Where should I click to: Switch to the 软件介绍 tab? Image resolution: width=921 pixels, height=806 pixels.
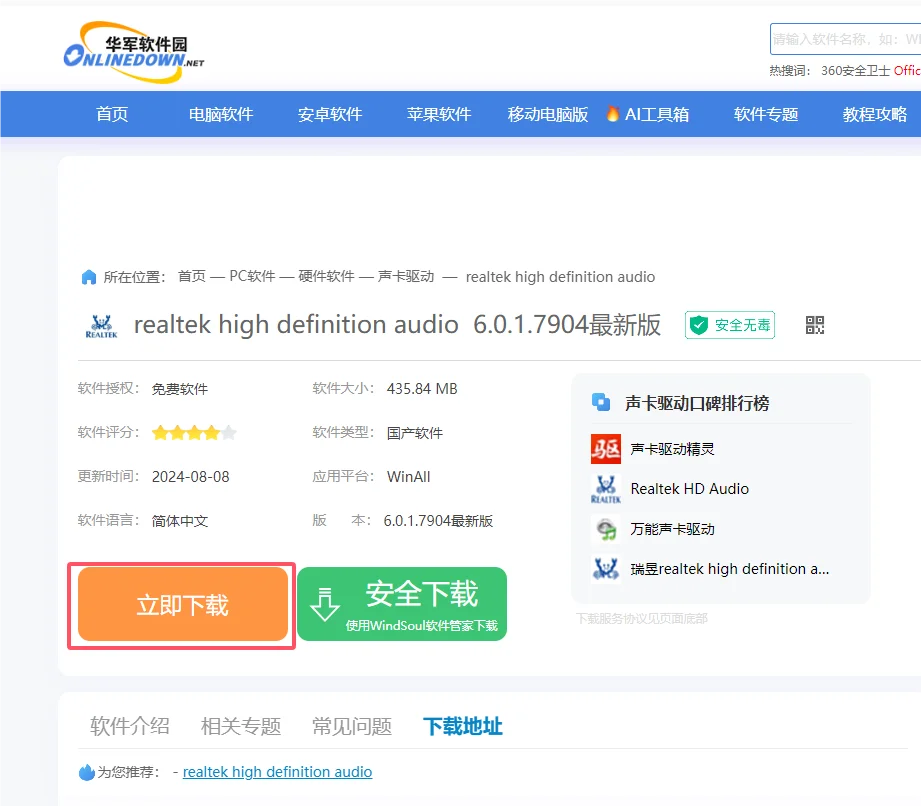coord(130,726)
